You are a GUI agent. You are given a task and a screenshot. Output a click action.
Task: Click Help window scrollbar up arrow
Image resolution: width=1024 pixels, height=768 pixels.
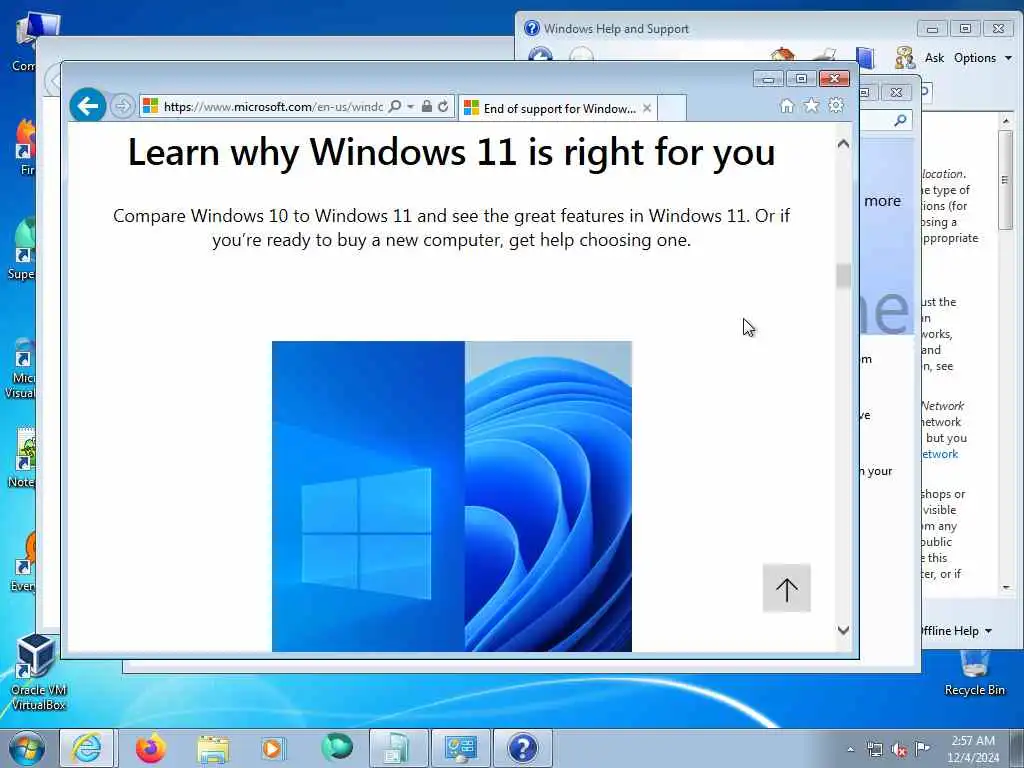click(x=1006, y=121)
